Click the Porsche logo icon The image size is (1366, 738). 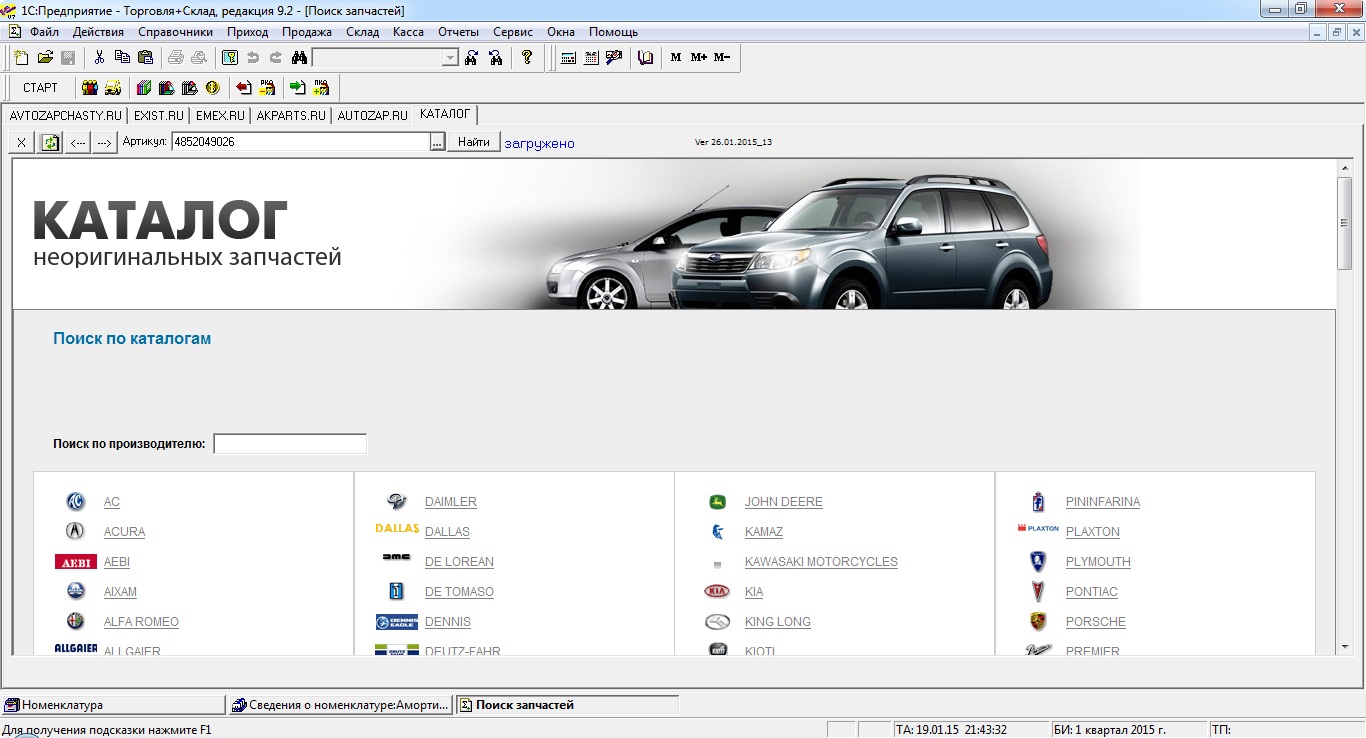pos(1039,622)
